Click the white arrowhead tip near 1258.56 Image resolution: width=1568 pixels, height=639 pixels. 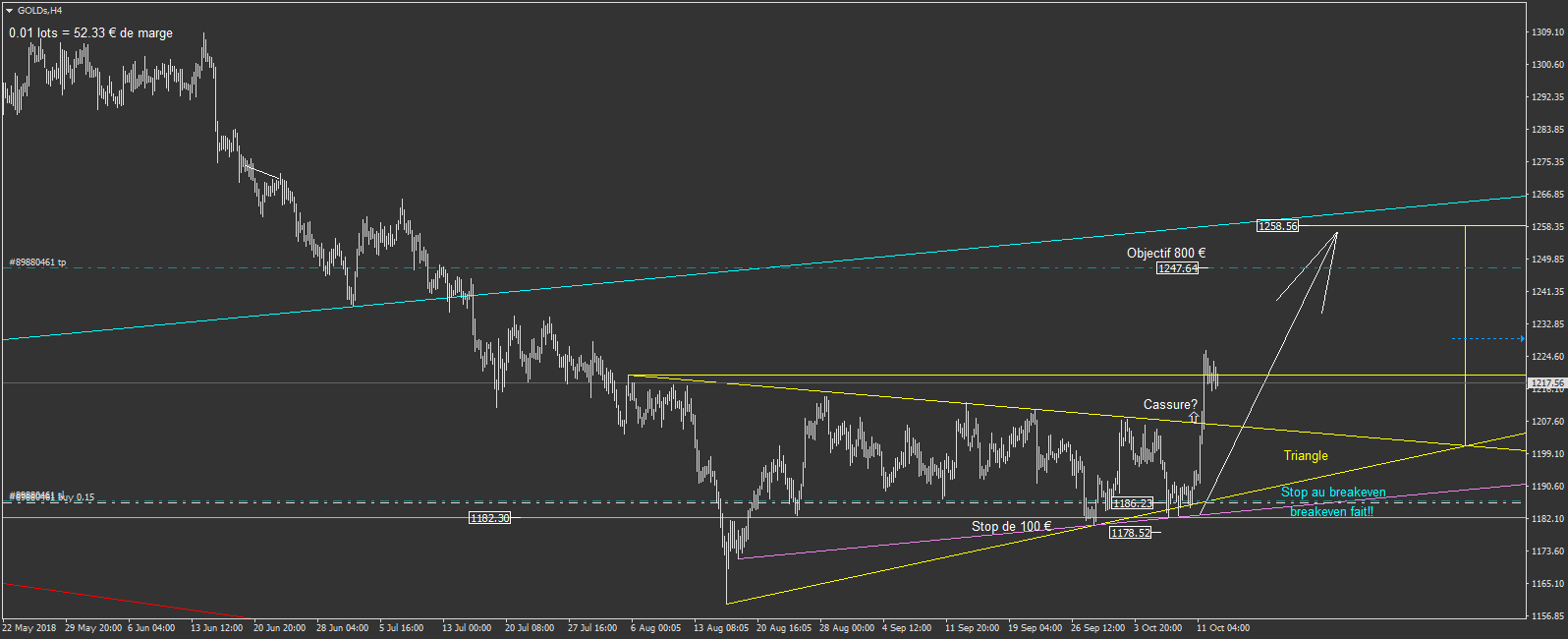(1336, 233)
